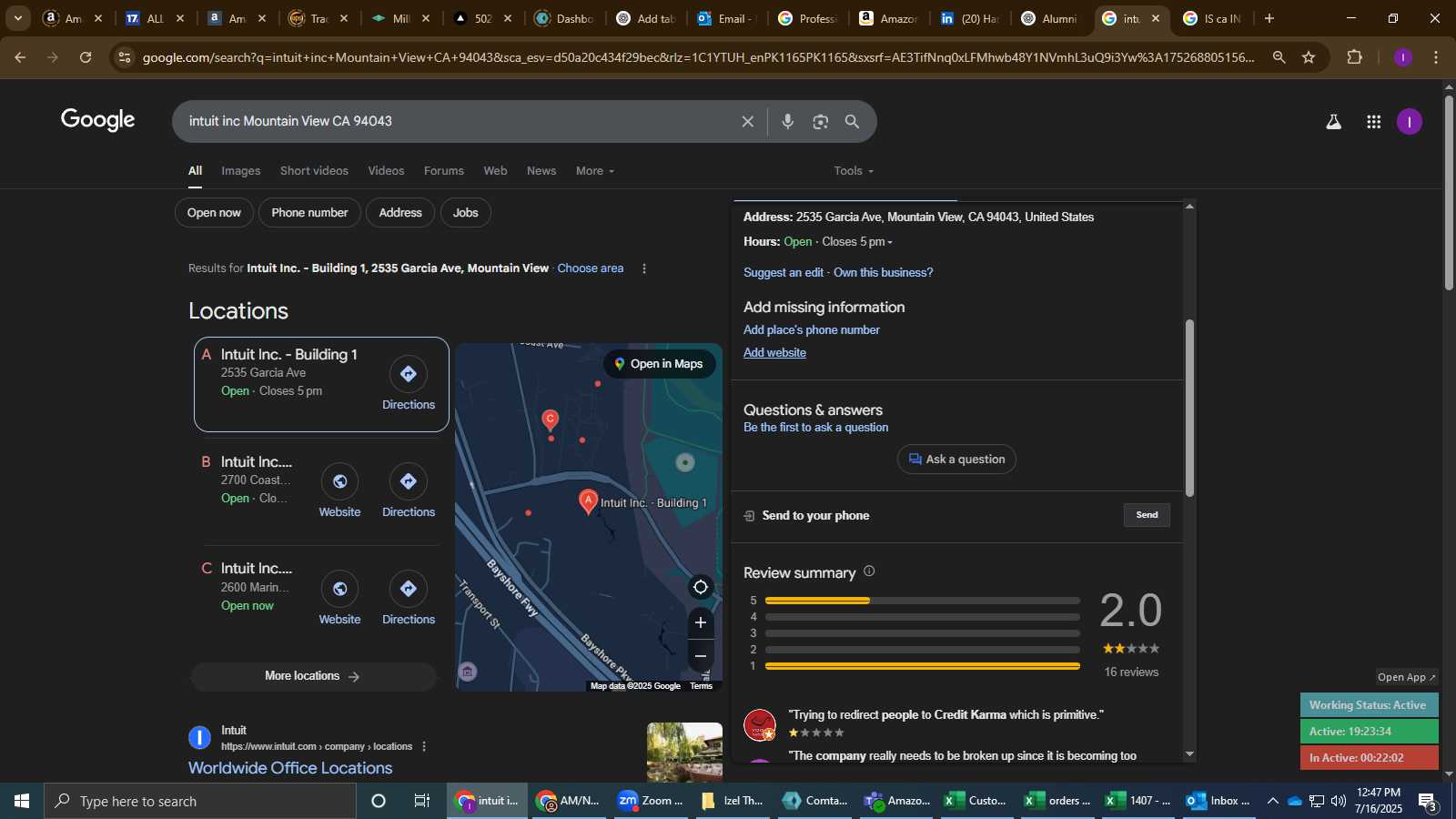Start voice search with microphone icon

pyautogui.click(x=788, y=121)
